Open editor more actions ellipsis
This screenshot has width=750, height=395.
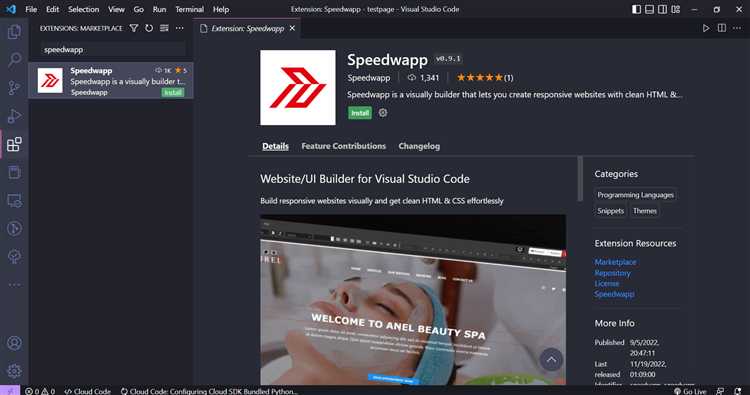pyautogui.click(x=737, y=28)
